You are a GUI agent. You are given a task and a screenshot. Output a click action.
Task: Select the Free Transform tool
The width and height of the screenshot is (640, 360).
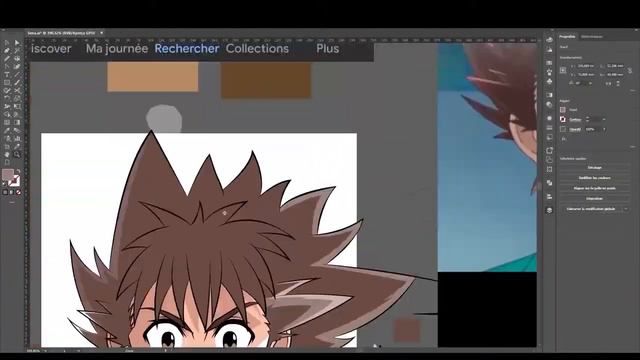pyautogui.click(x=17, y=106)
